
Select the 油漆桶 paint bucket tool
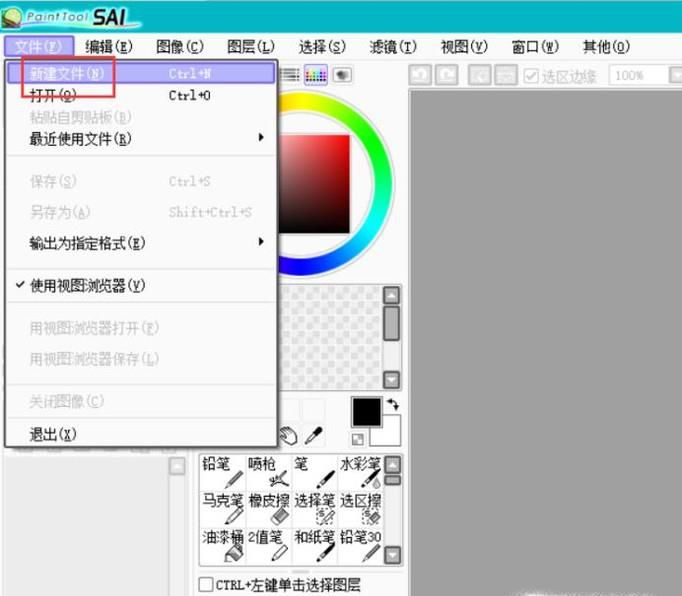(x=223, y=546)
